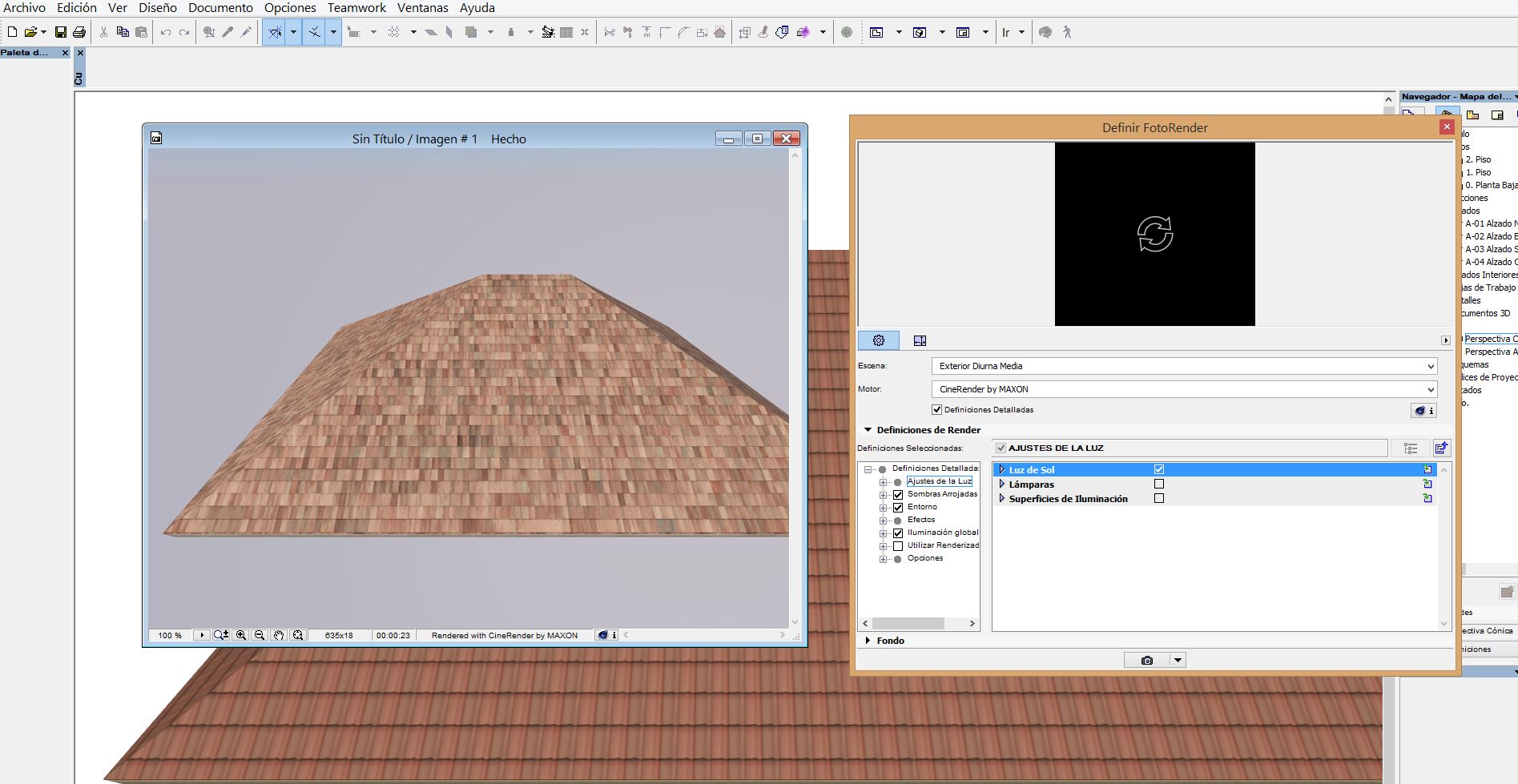Click the Print icon in toolbar
This screenshot has height=784, width=1518.
point(79,32)
